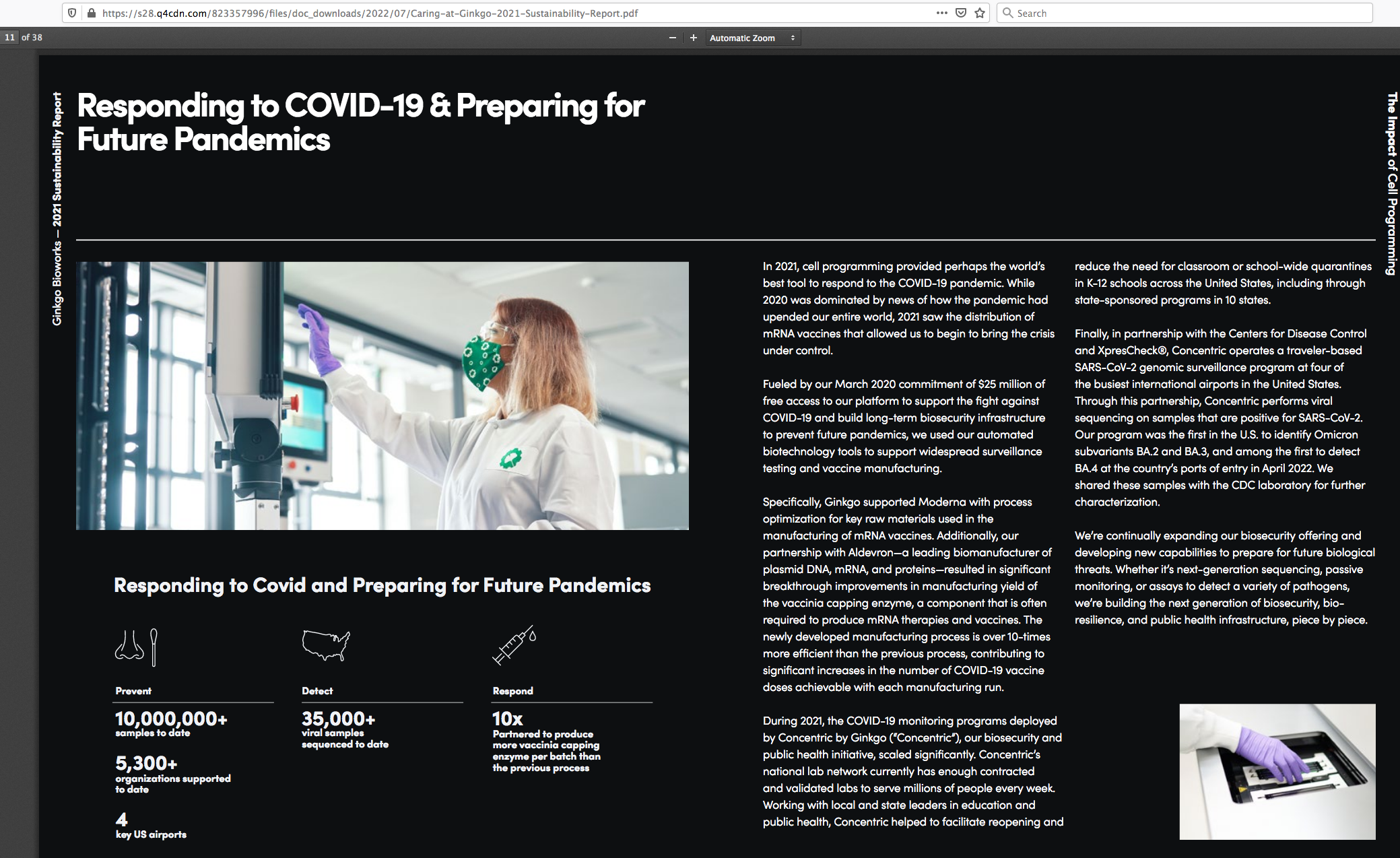Screen dimensions: 1400x858
Task: Click 'viral samples sequenced to date' caption
Action: click(345, 738)
